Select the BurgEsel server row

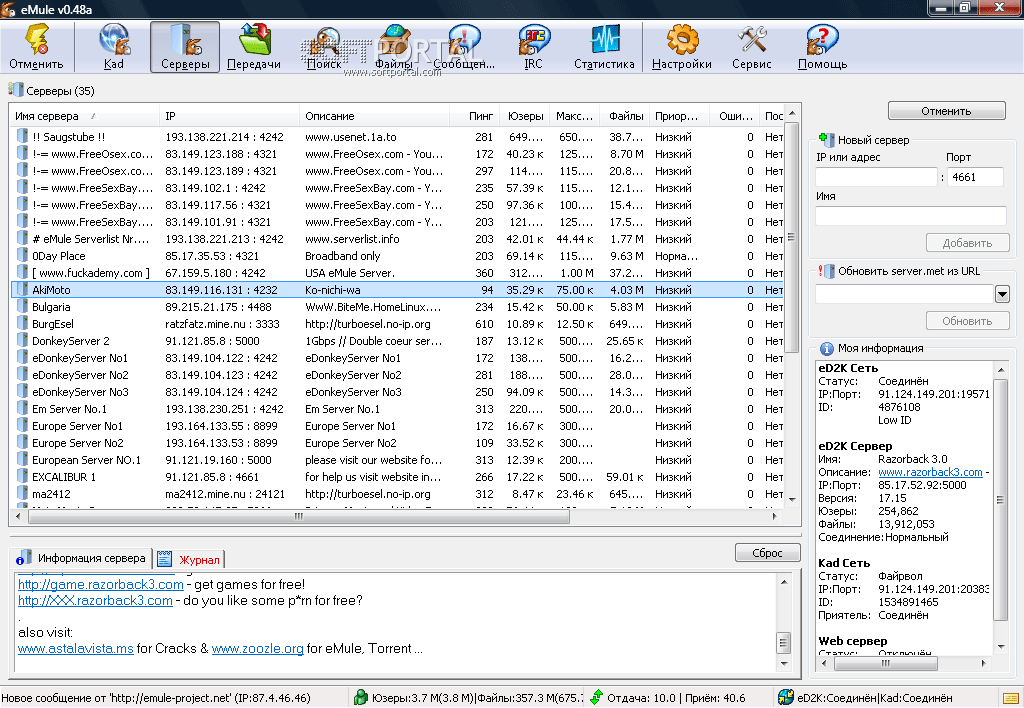click(x=397, y=324)
